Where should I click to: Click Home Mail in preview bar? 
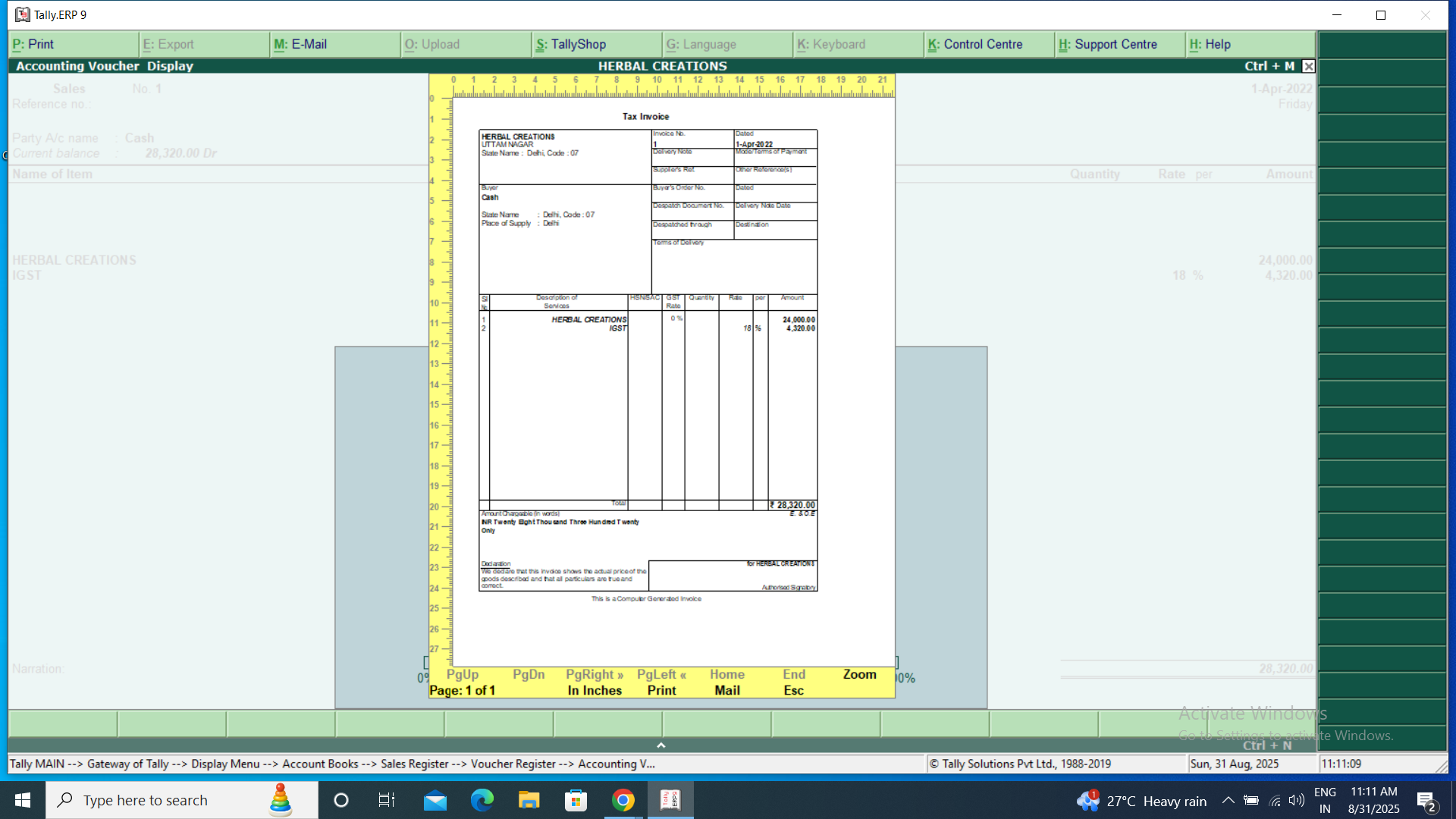click(x=726, y=682)
